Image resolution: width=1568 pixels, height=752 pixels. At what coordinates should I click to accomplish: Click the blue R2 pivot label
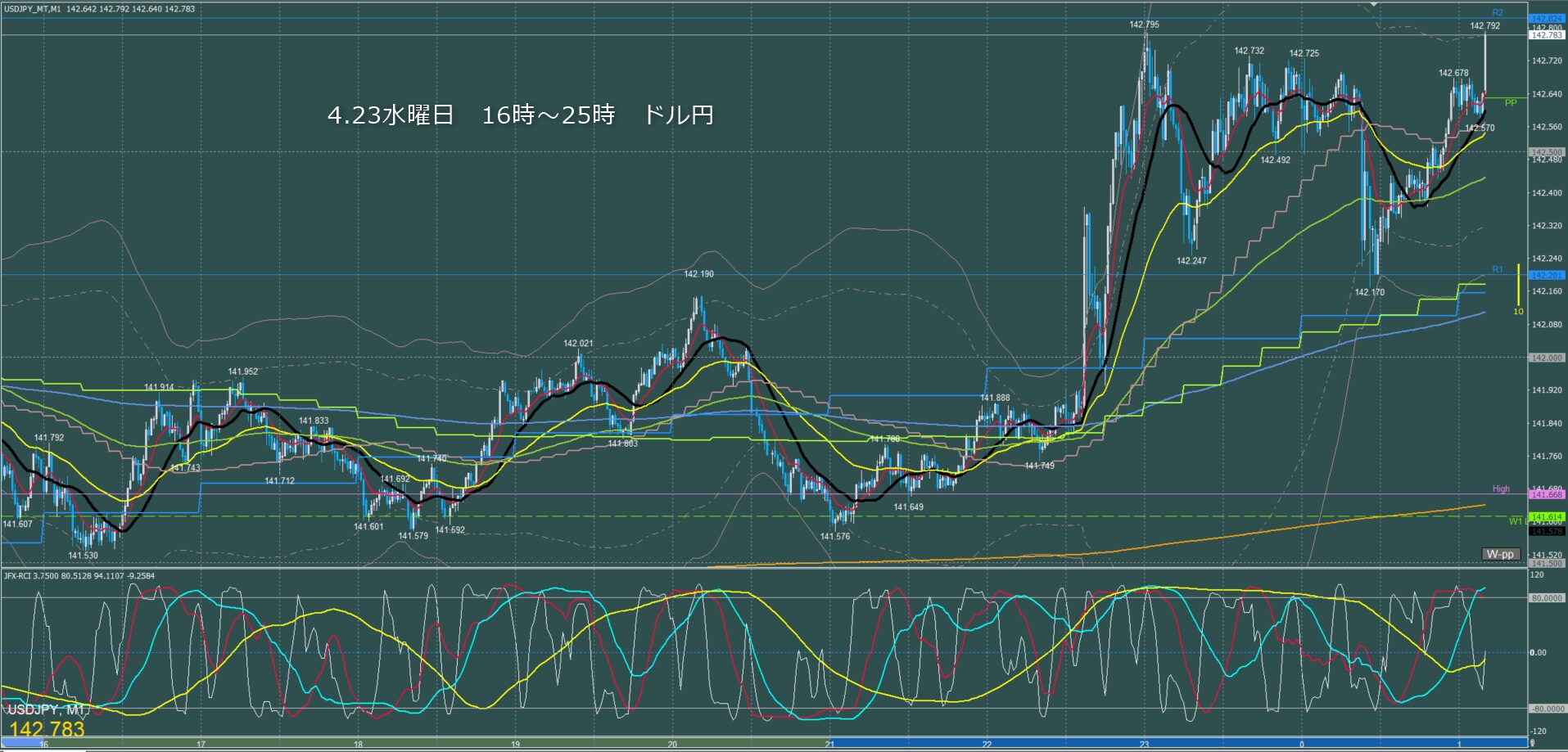[x=1498, y=13]
